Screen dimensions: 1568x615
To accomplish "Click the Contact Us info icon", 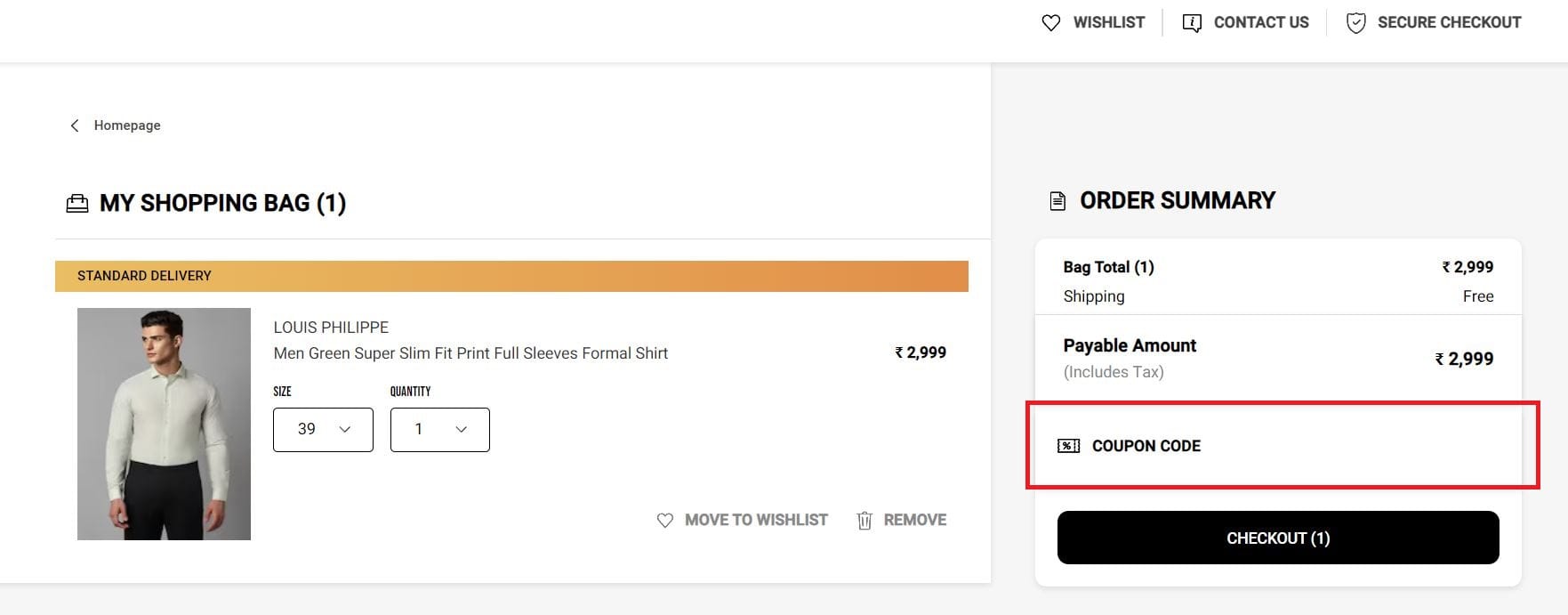I will (x=1191, y=23).
